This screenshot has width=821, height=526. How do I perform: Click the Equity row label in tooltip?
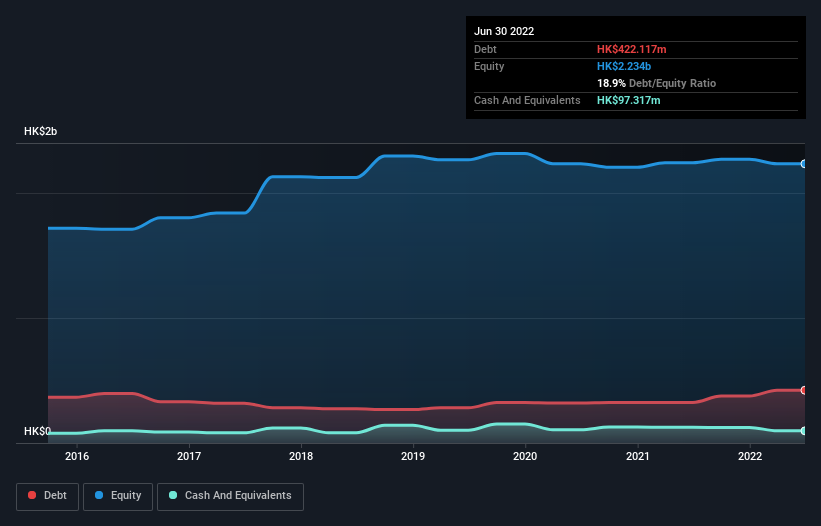(489, 66)
